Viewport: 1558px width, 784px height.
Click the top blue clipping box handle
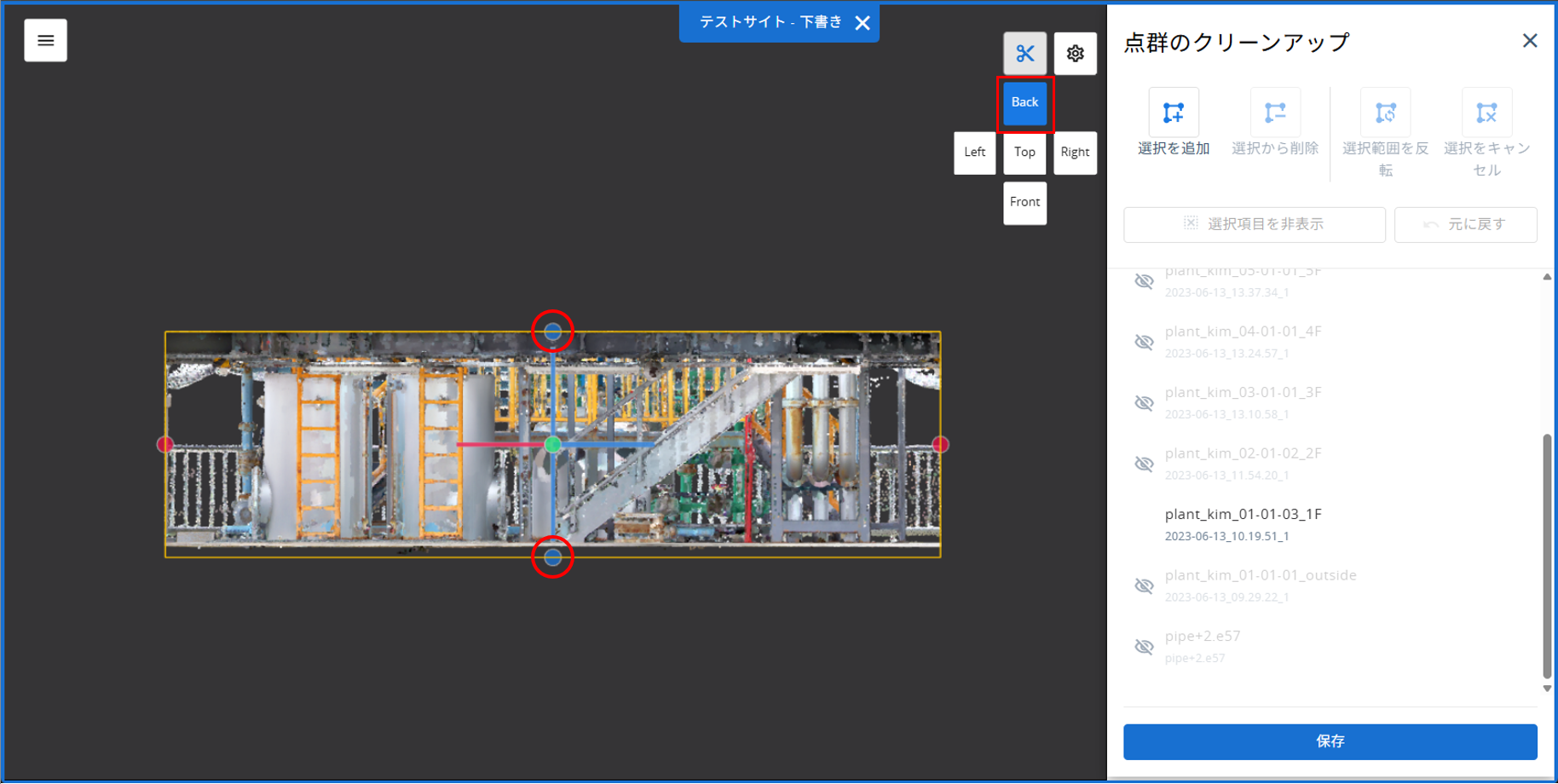(552, 331)
